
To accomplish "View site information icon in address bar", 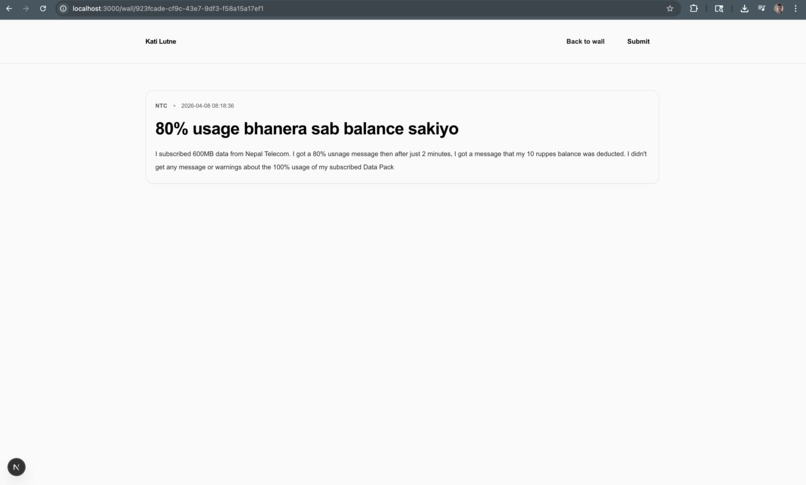I will [x=63, y=9].
